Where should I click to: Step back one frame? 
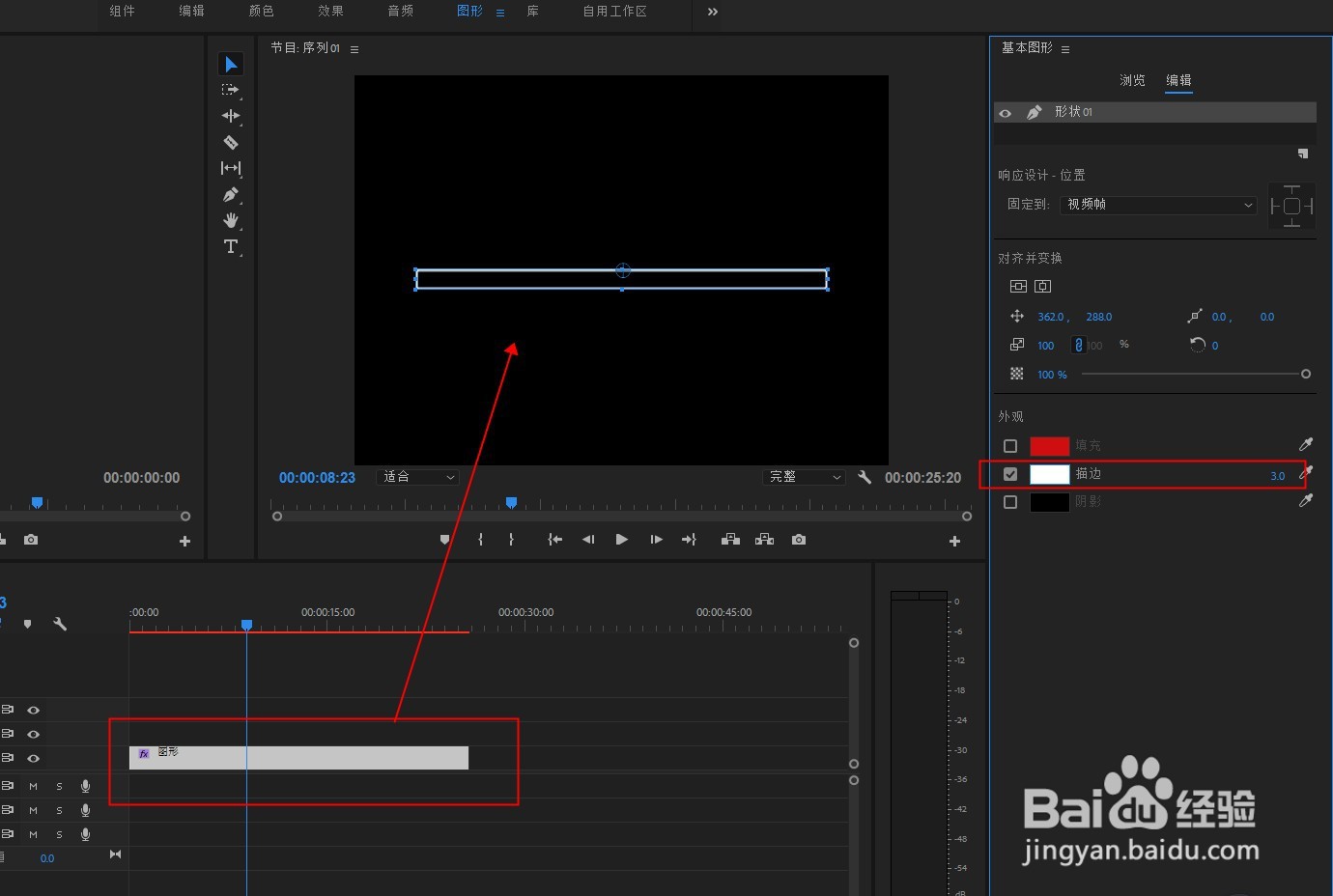click(x=588, y=540)
